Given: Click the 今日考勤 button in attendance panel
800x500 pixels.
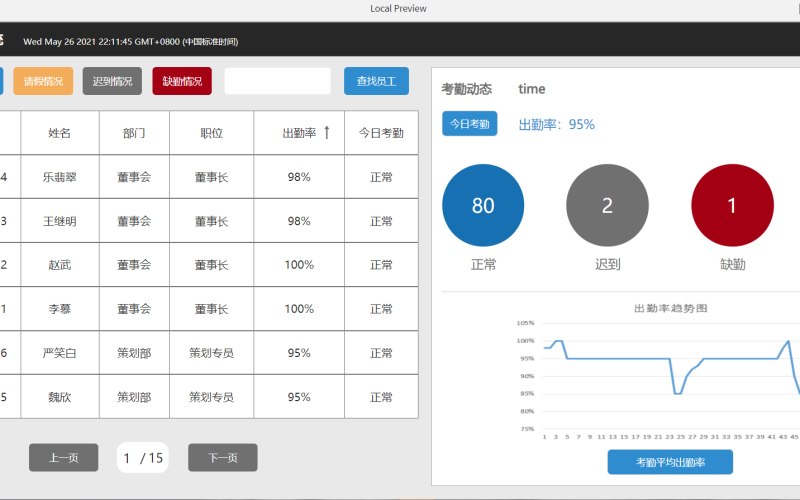Looking at the screenshot, I should [469, 124].
